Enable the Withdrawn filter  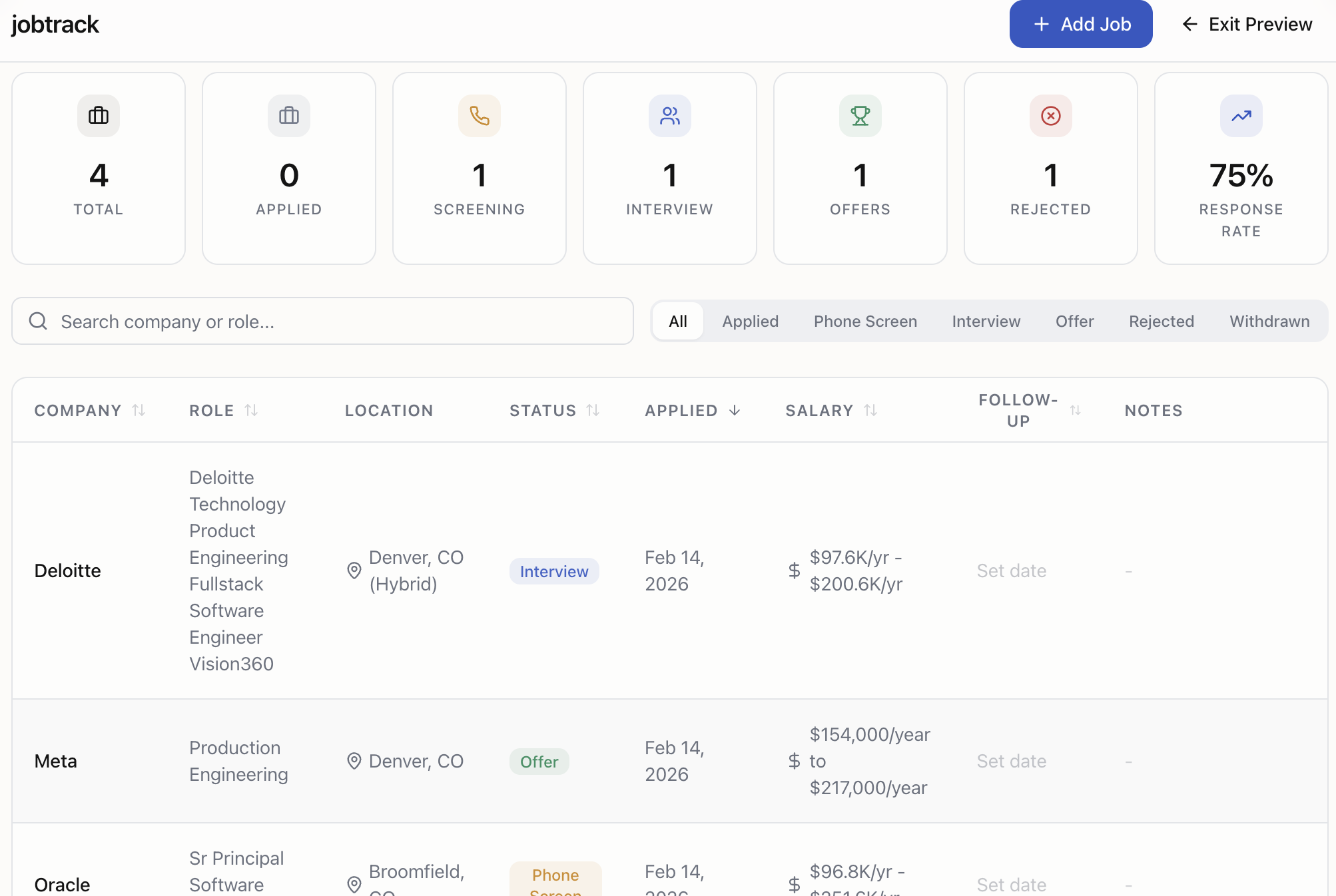coord(1268,321)
